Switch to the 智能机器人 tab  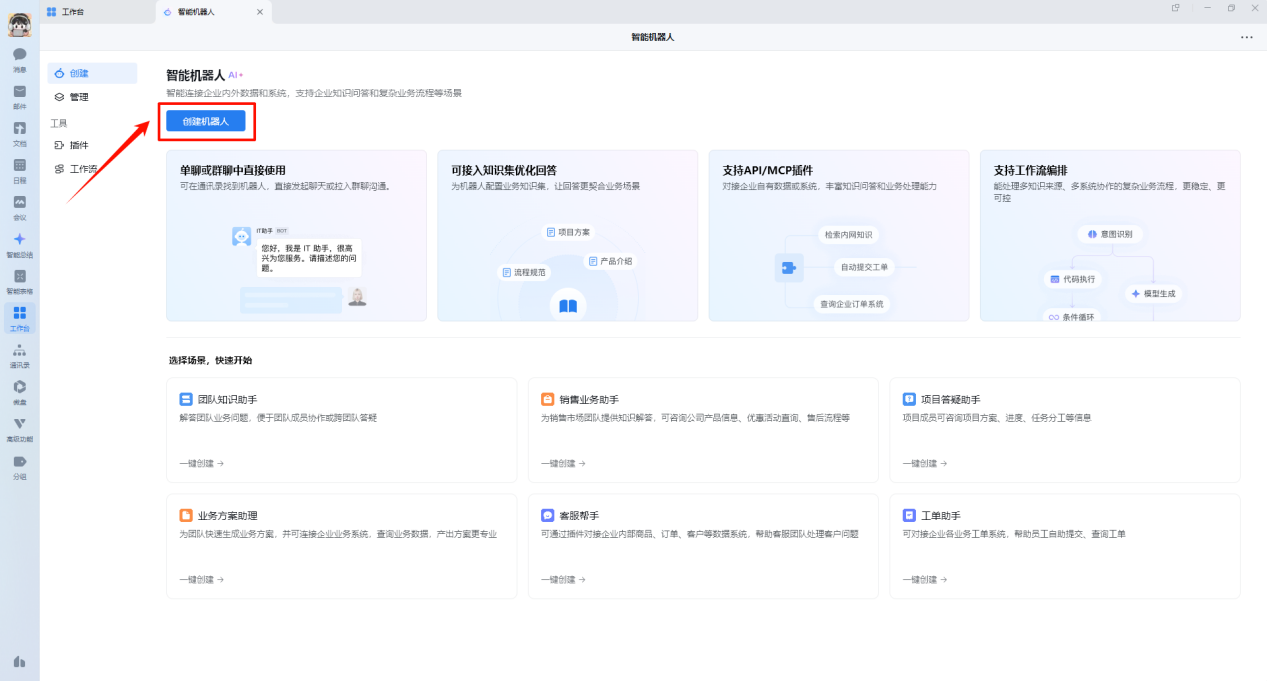coord(198,14)
